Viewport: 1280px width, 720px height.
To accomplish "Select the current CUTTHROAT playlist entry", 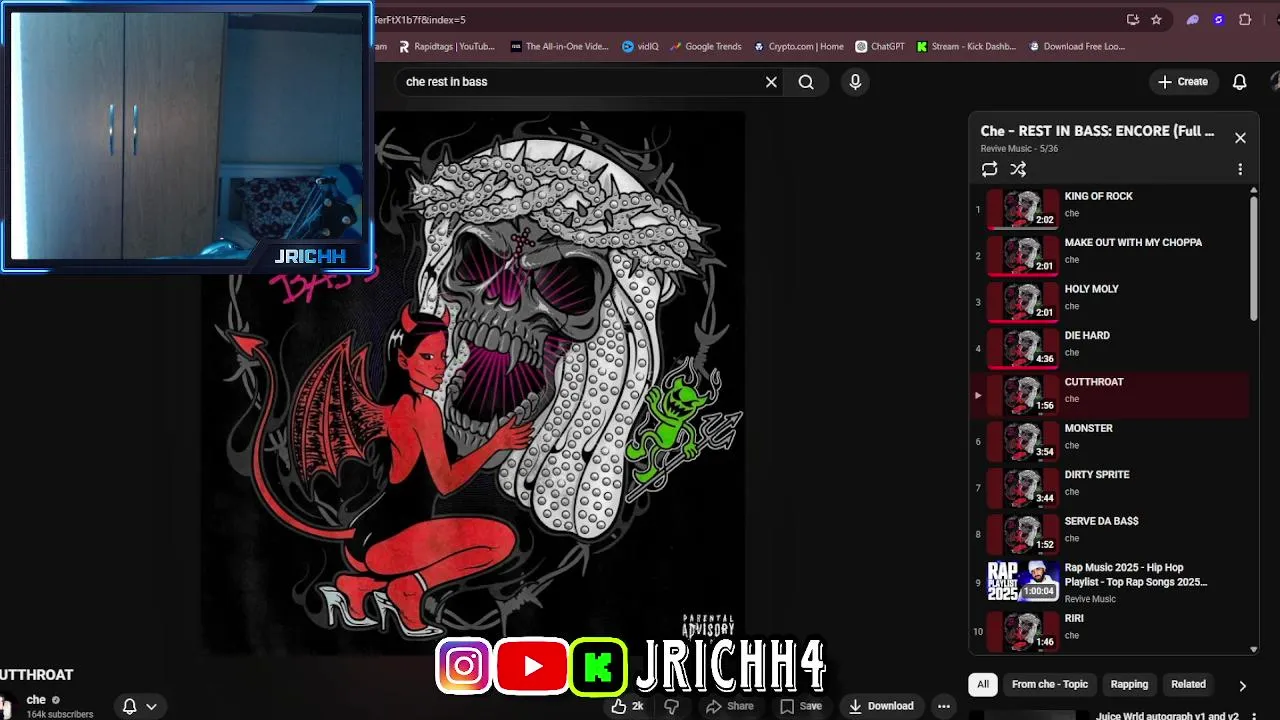I will point(1110,395).
